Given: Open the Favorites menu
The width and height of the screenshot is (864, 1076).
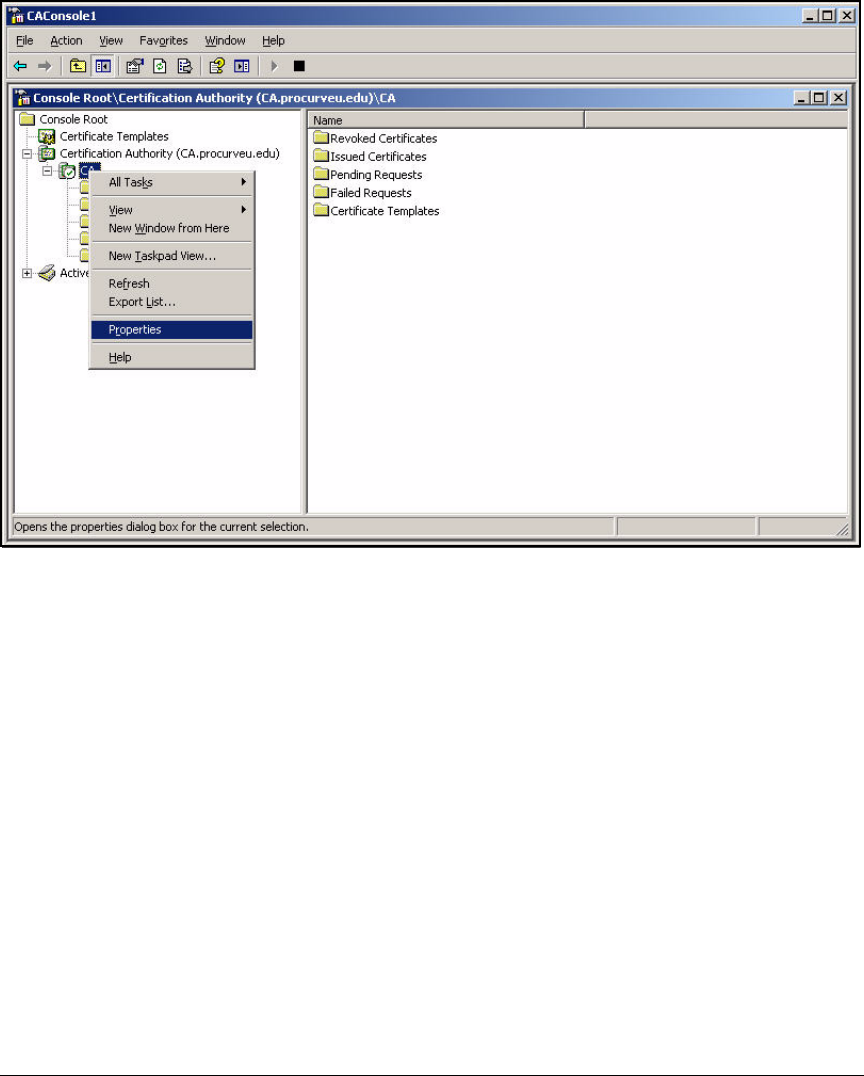Looking at the screenshot, I should coord(163,40).
